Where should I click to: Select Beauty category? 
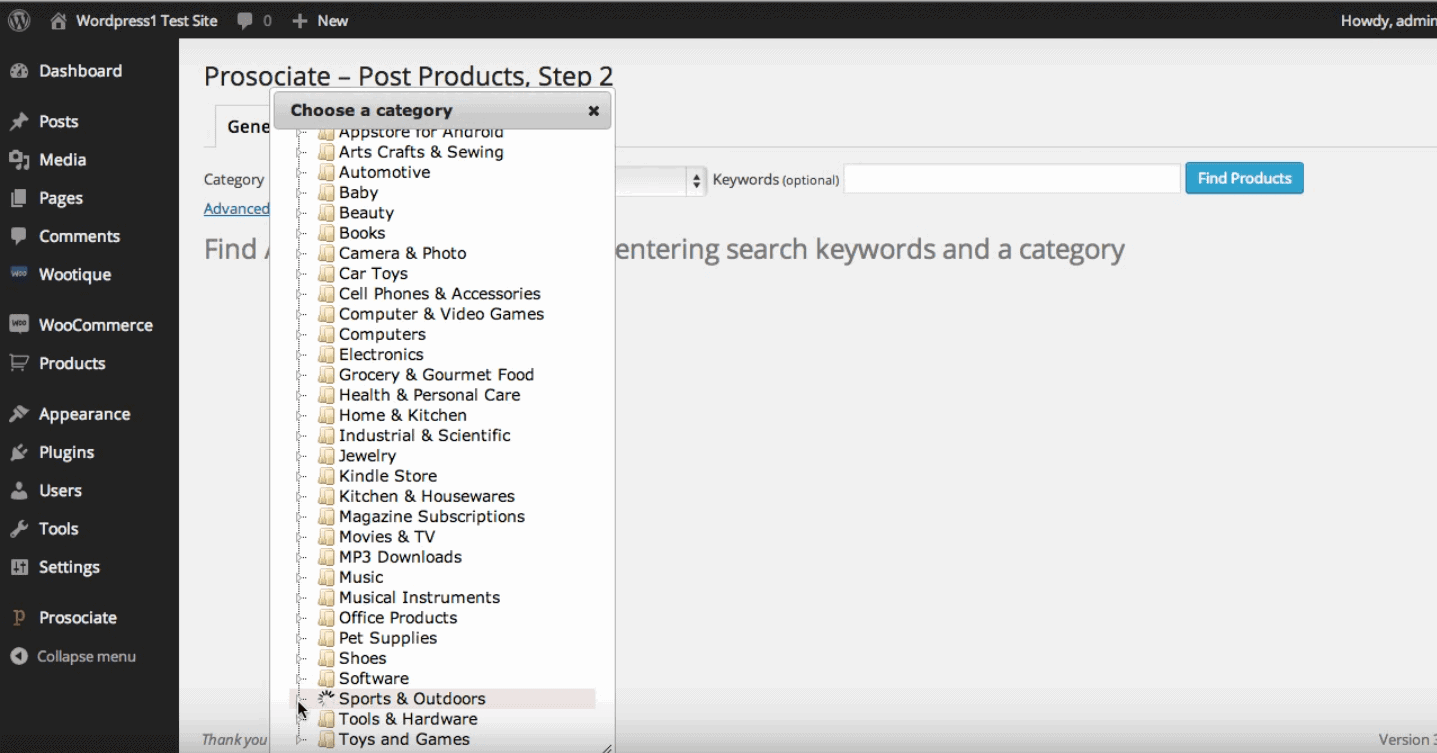coord(366,213)
